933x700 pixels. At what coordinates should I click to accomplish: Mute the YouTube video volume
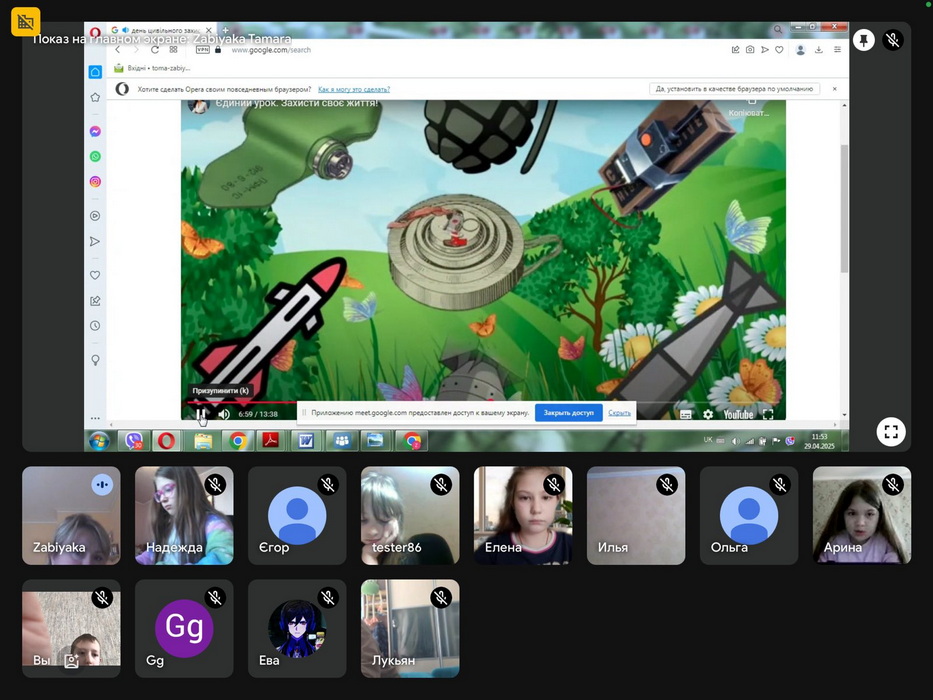(x=224, y=414)
